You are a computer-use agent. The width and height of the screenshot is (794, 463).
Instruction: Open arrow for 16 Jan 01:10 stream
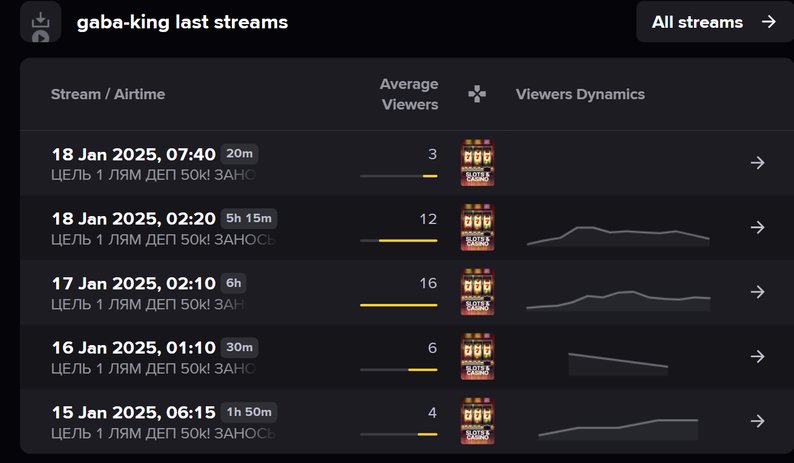(758, 357)
